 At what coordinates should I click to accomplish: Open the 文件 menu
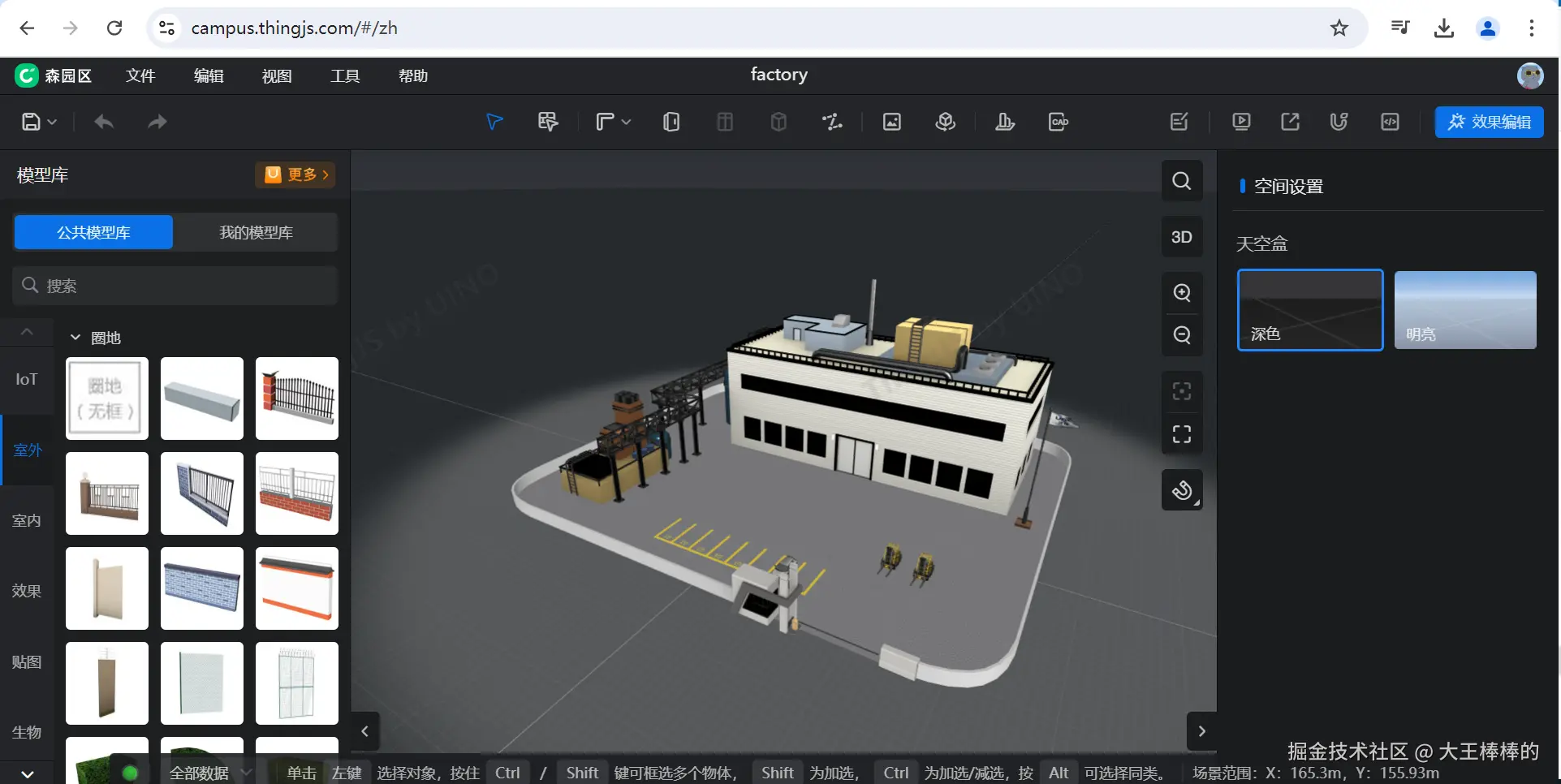point(140,75)
